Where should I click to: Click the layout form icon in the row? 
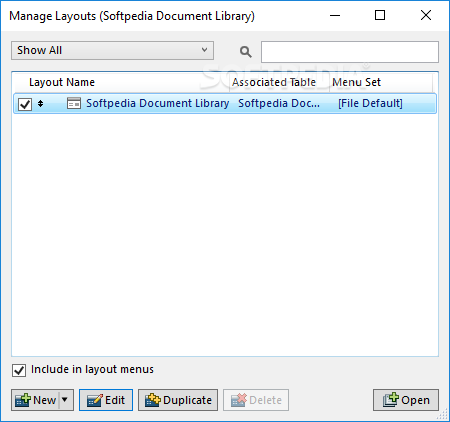click(74, 104)
